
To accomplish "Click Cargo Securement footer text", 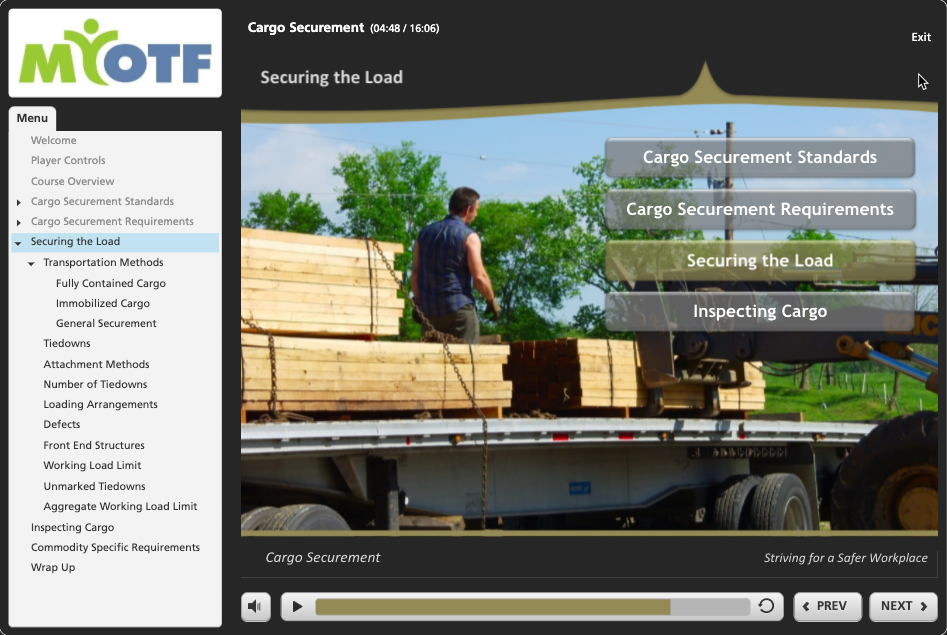I will [x=323, y=558].
